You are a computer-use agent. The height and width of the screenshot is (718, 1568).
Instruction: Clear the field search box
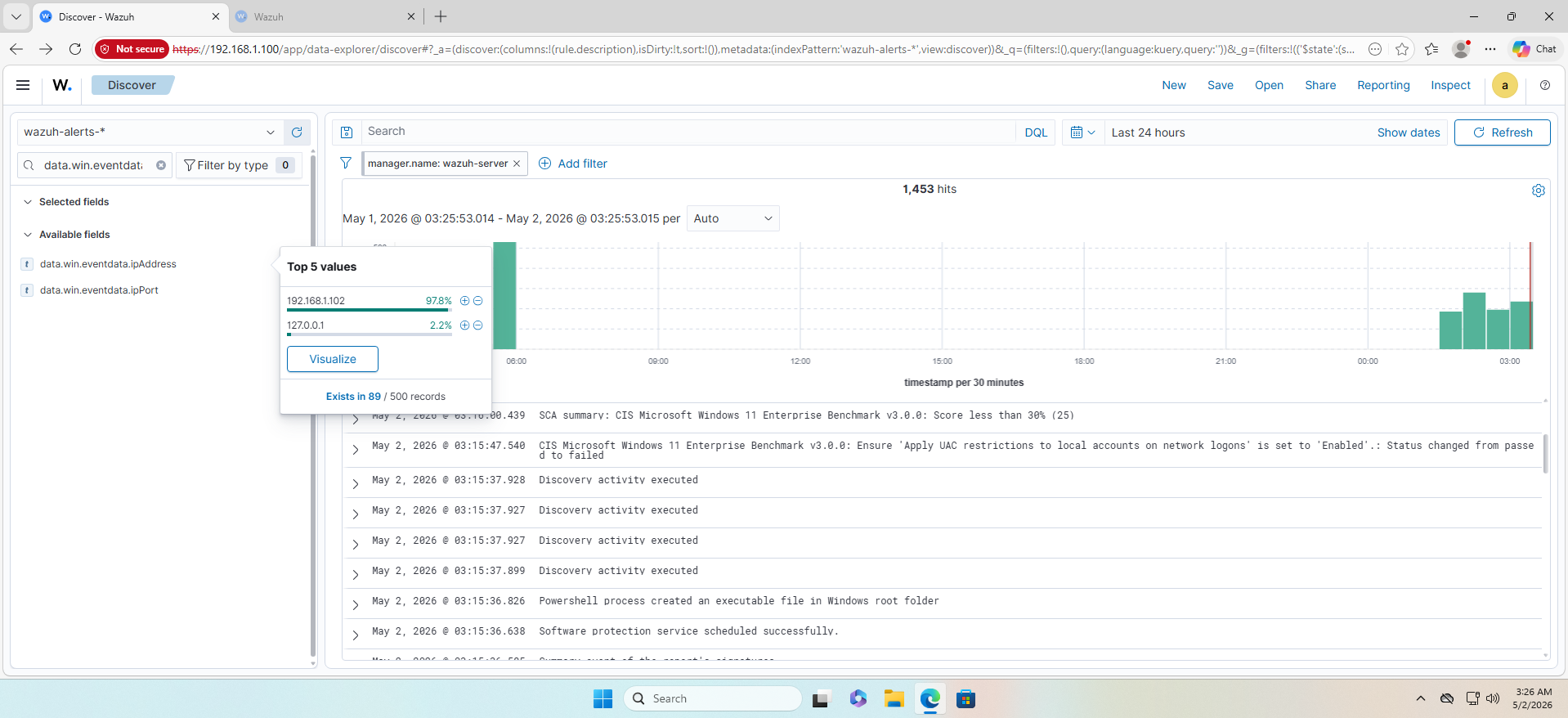[161, 165]
